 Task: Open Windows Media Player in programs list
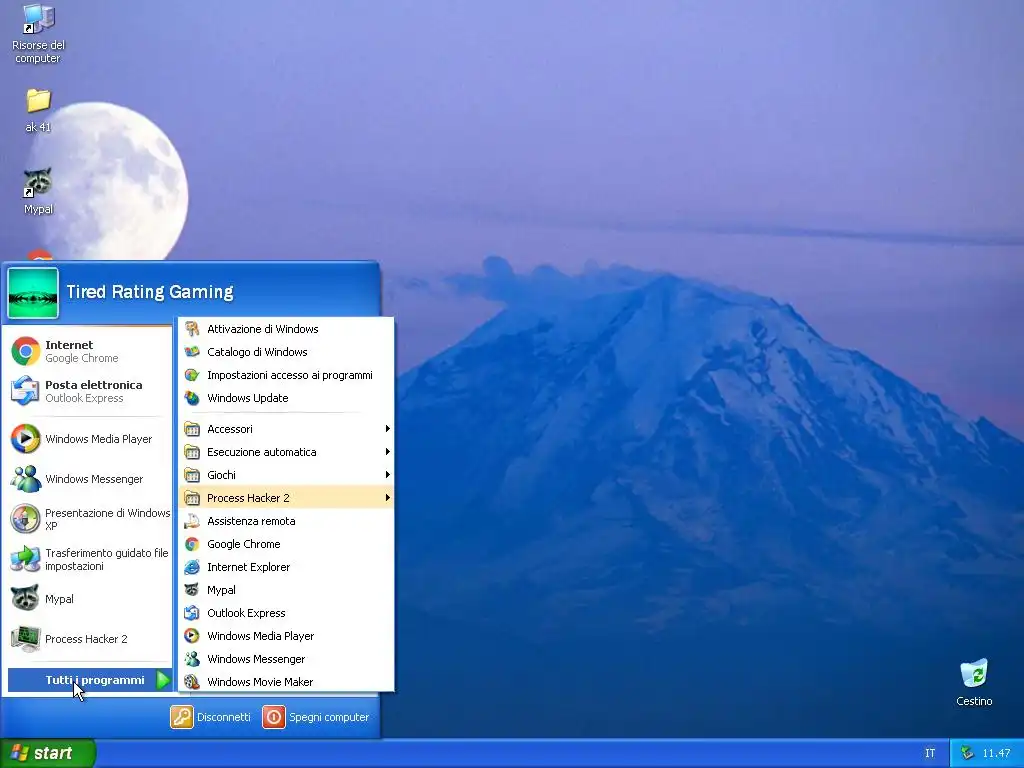(286, 636)
